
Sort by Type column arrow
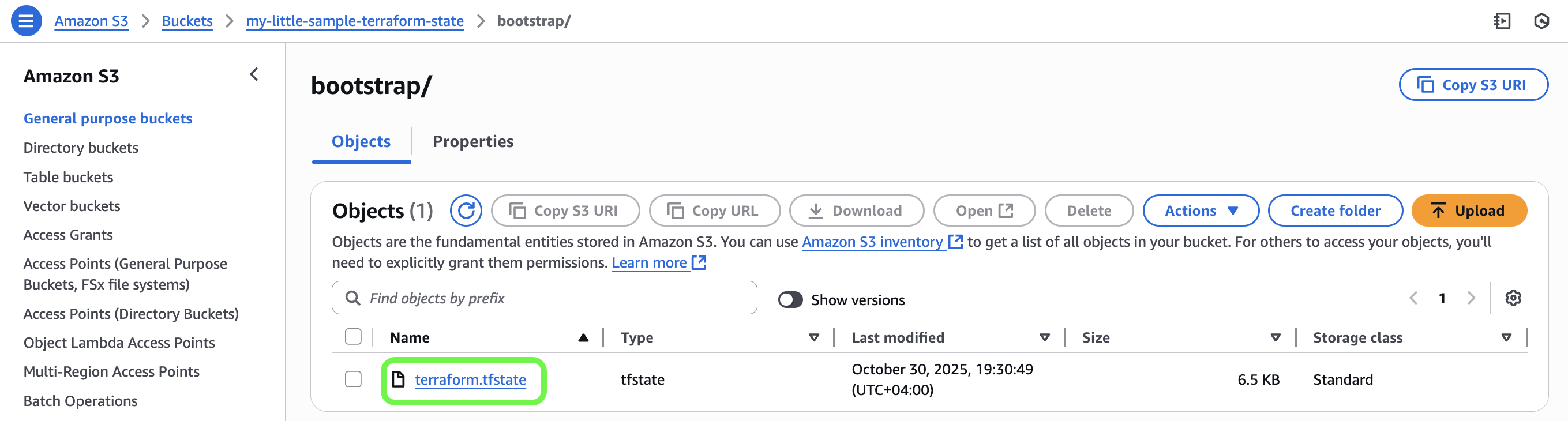click(814, 337)
